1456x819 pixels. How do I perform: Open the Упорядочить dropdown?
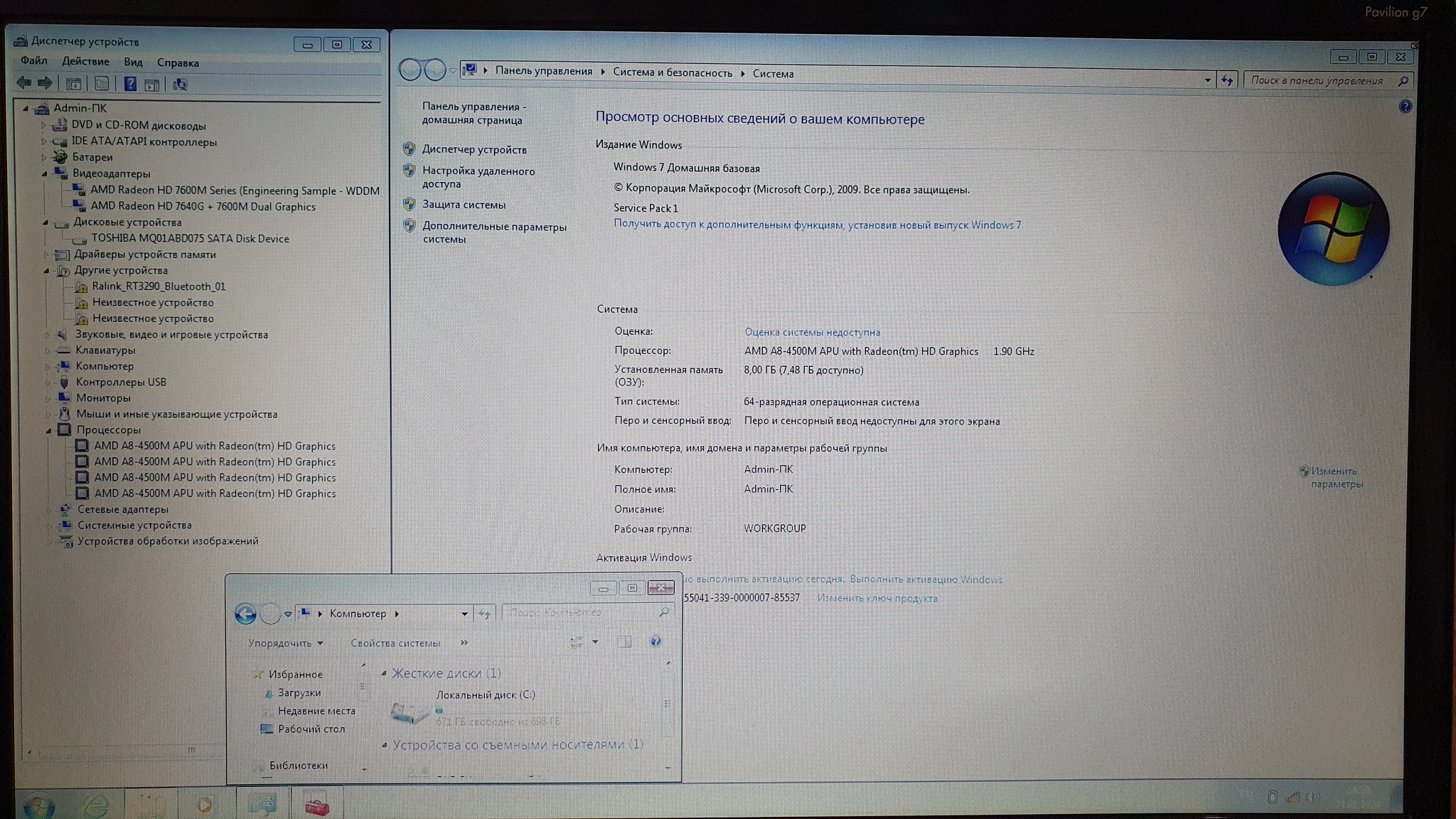coord(286,643)
